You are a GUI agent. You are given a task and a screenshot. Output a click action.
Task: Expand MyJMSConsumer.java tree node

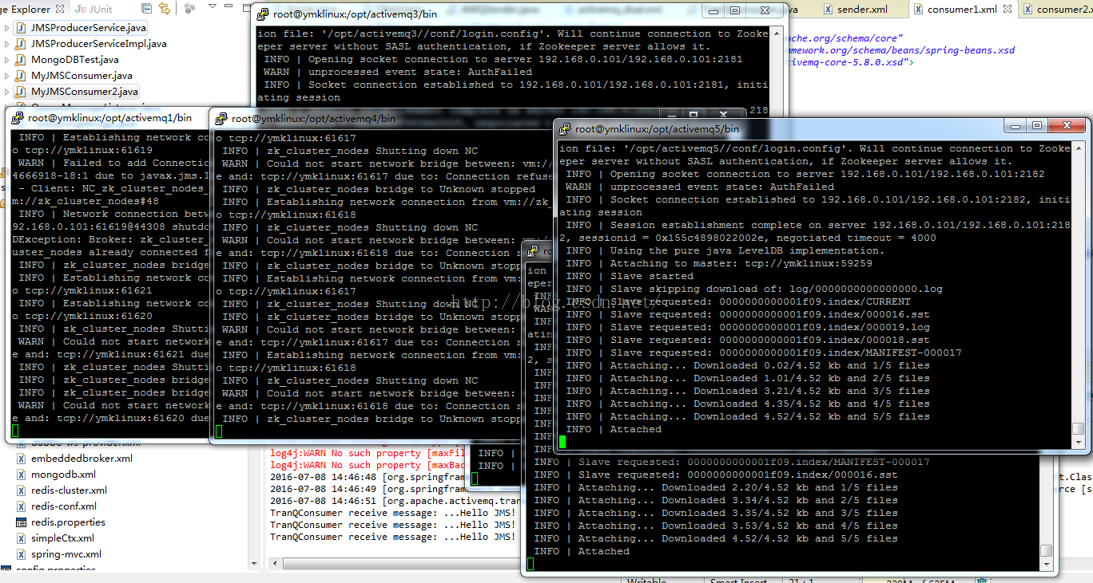tap(7, 76)
